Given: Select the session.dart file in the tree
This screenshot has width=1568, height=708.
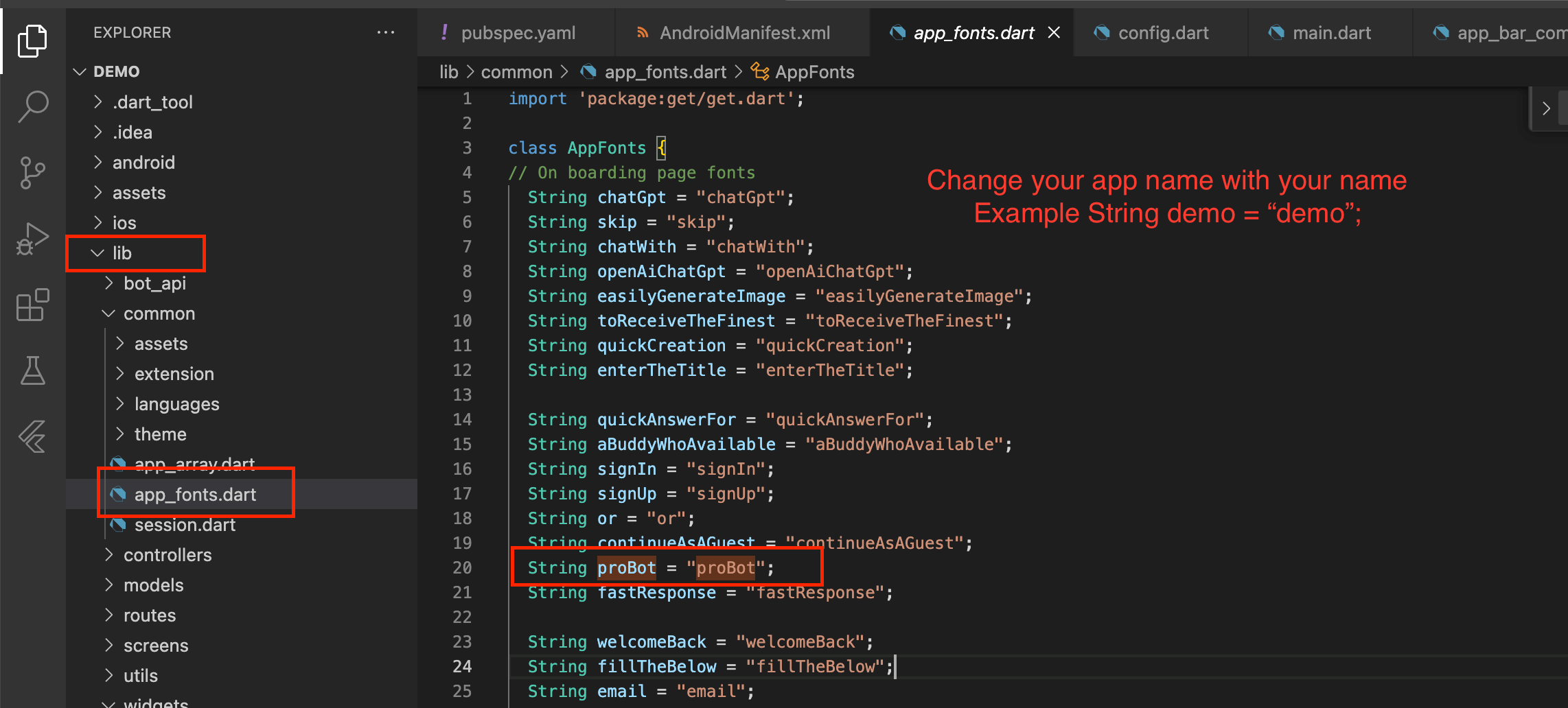Looking at the screenshot, I should coord(184,525).
